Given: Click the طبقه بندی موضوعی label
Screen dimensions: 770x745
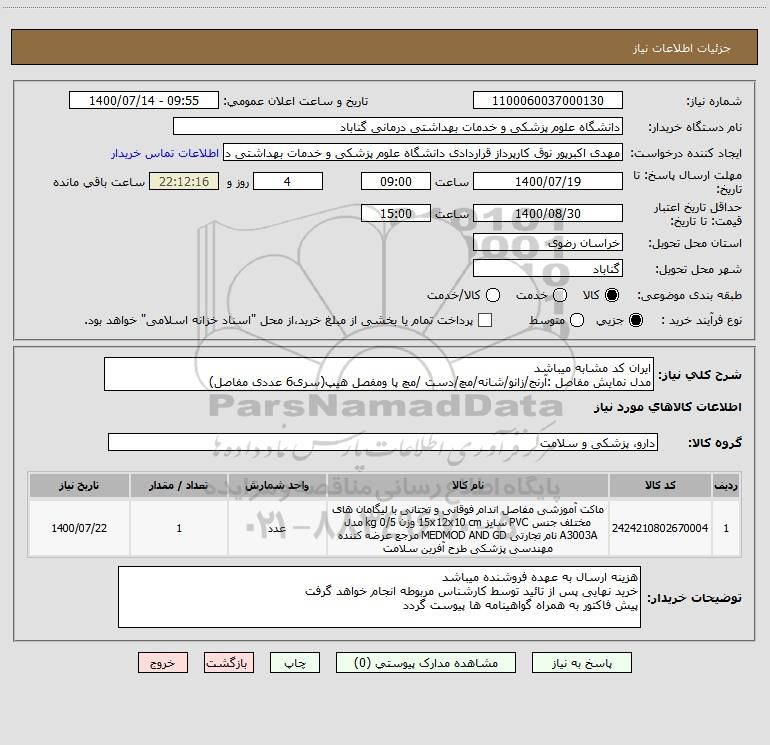Looking at the screenshot, I should pos(689,296).
